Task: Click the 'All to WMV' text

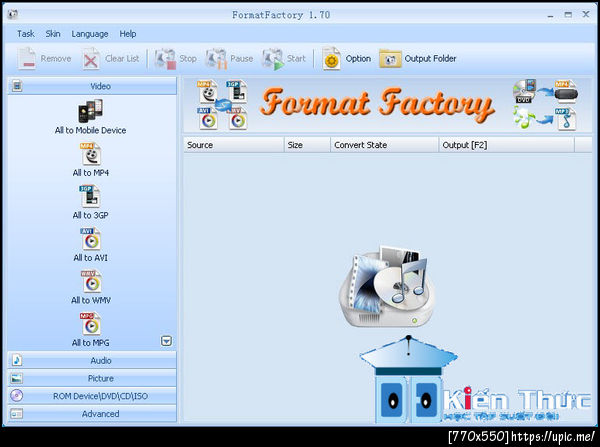Action: click(91, 300)
